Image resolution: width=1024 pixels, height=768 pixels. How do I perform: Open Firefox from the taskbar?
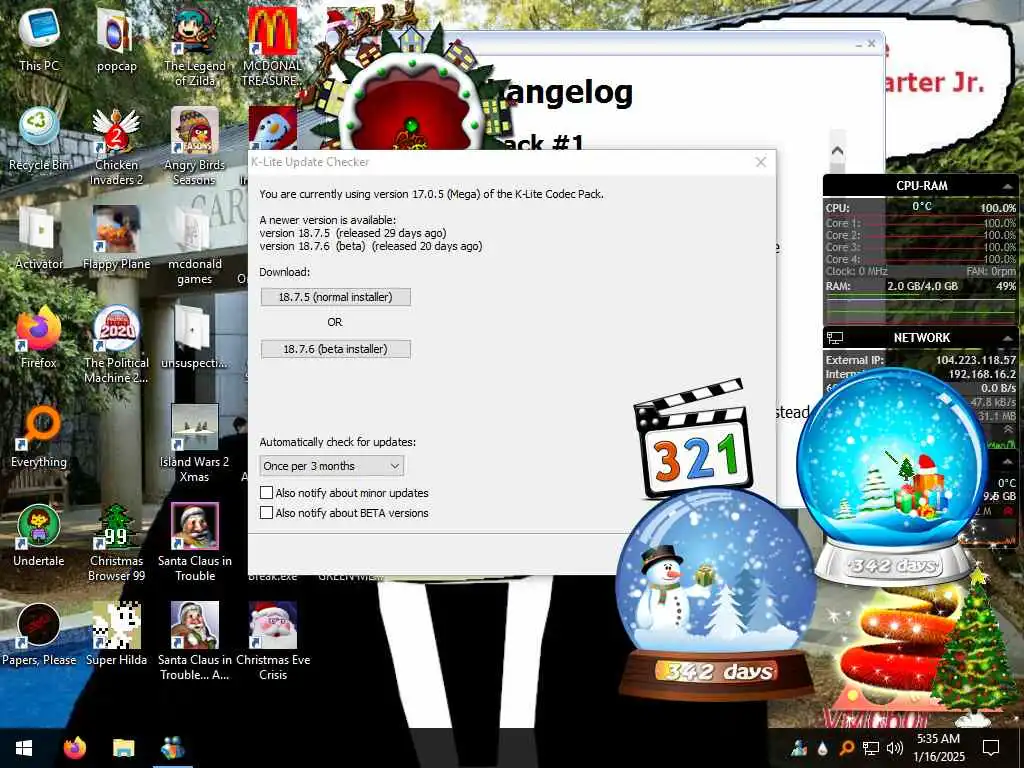coord(74,748)
